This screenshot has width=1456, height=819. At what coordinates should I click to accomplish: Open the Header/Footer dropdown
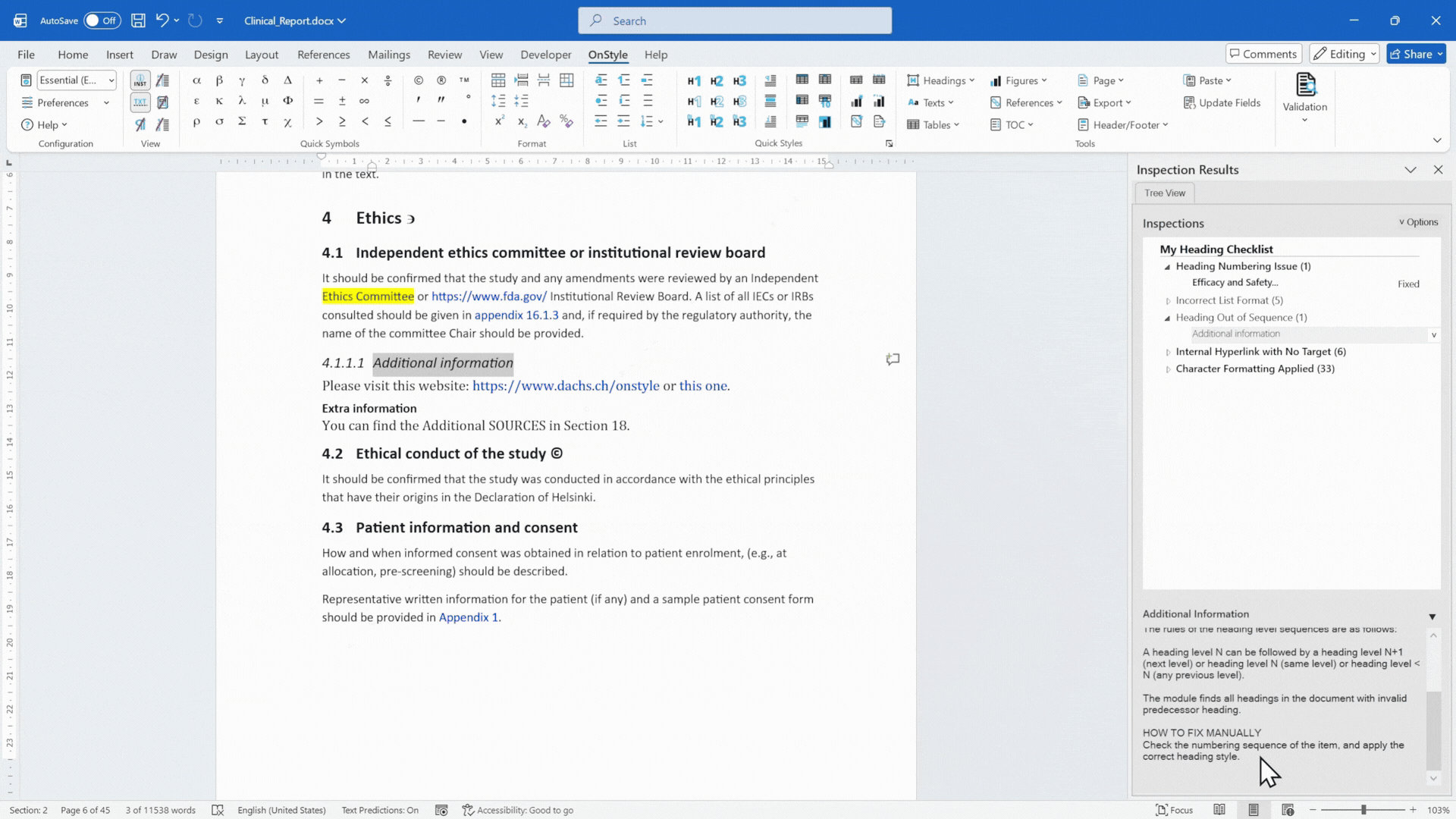(1123, 124)
